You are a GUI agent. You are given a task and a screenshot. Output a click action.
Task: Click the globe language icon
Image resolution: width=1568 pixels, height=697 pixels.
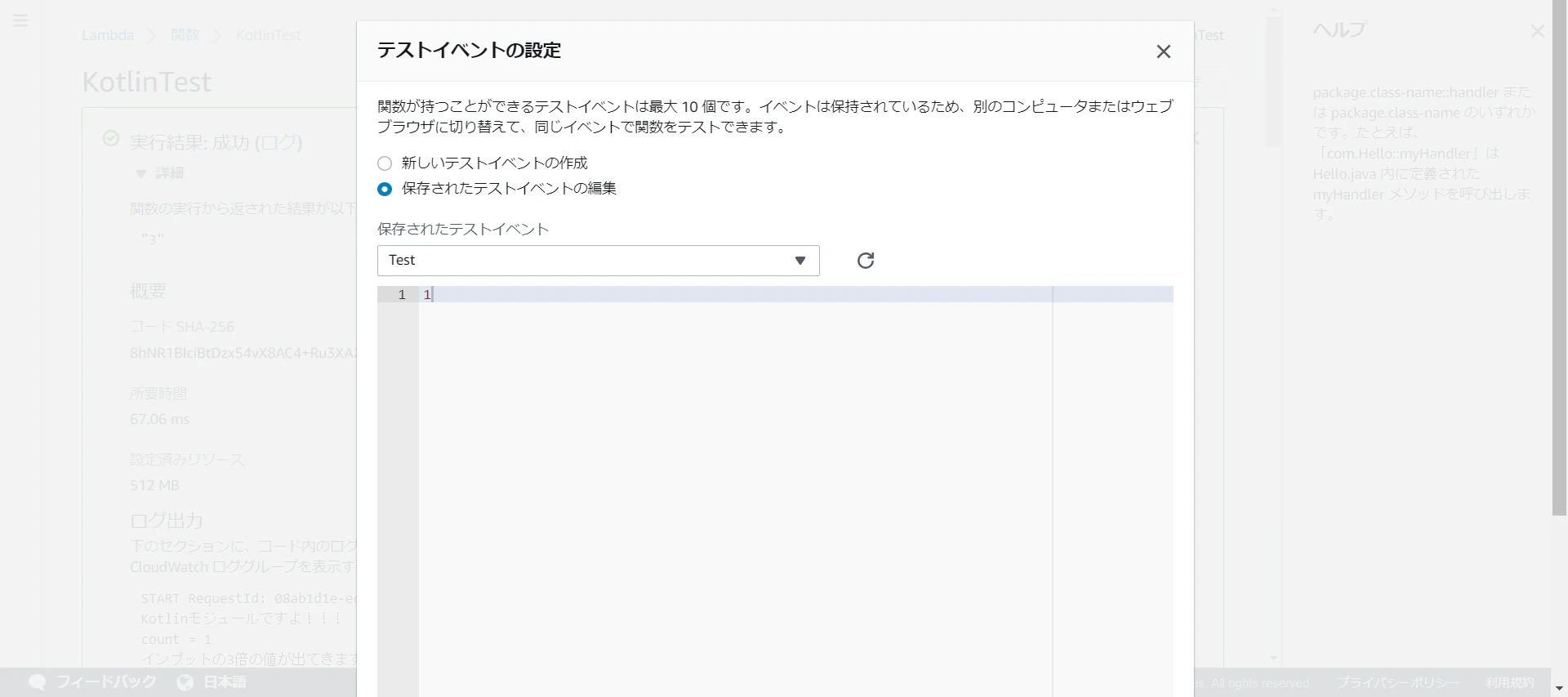185,682
